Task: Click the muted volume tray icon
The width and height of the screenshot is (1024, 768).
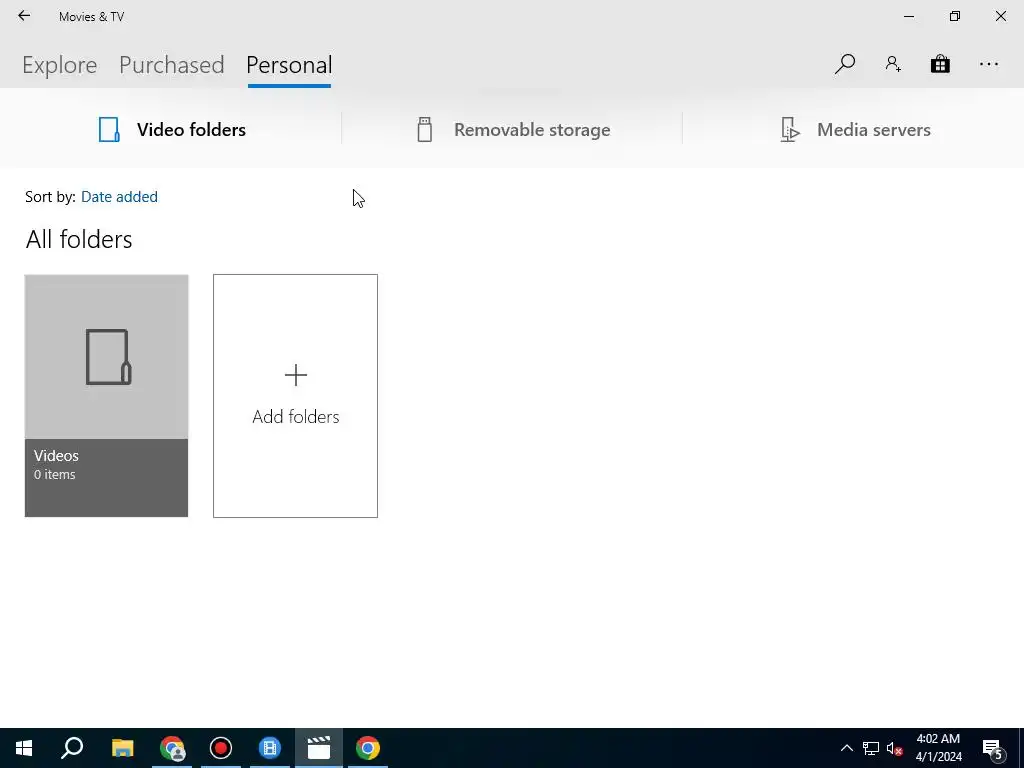Action: coord(894,748)
